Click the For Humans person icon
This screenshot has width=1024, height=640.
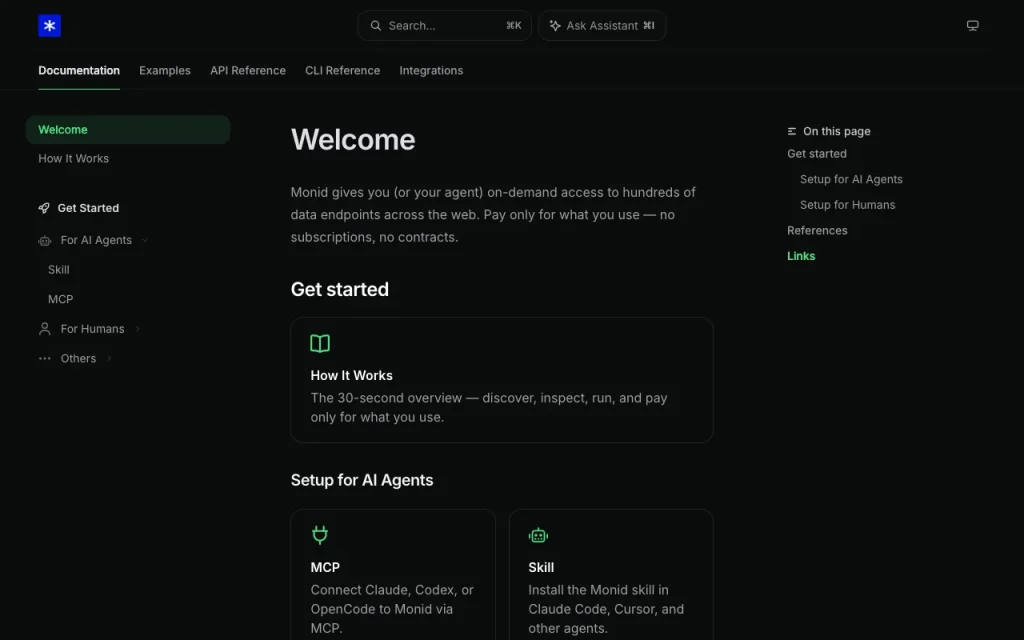44,328
